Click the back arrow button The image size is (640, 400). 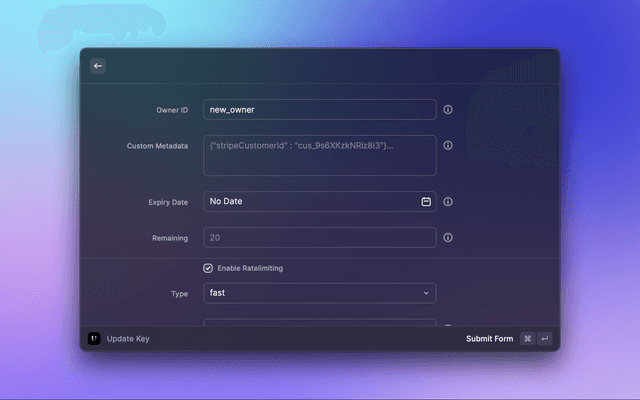(x=98, y=66)
